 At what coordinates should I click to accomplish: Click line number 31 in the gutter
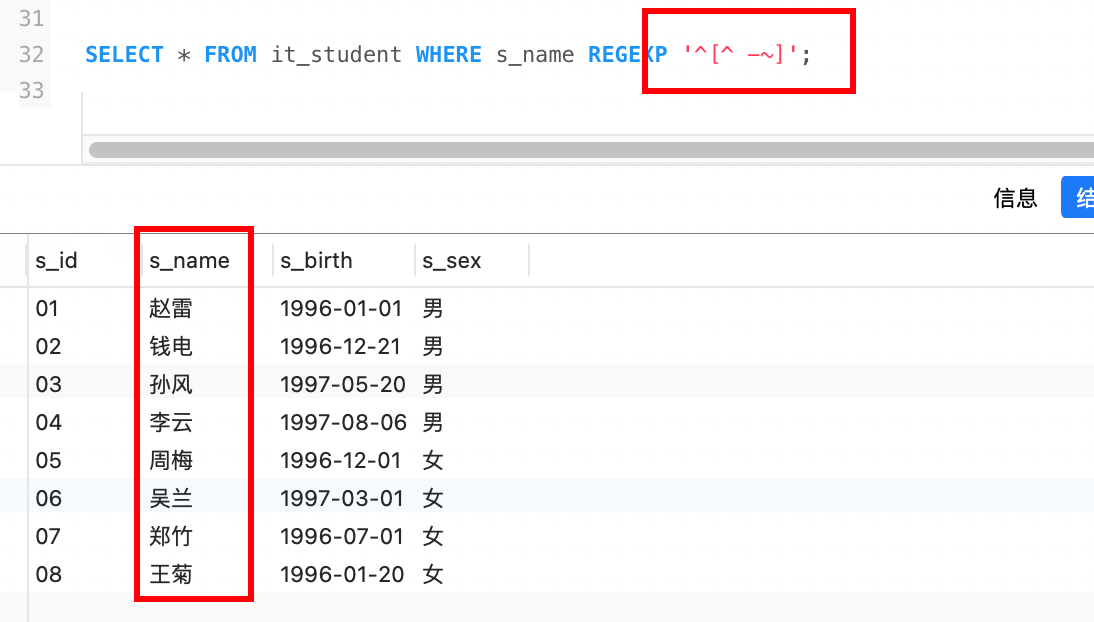tap(32, 18)
